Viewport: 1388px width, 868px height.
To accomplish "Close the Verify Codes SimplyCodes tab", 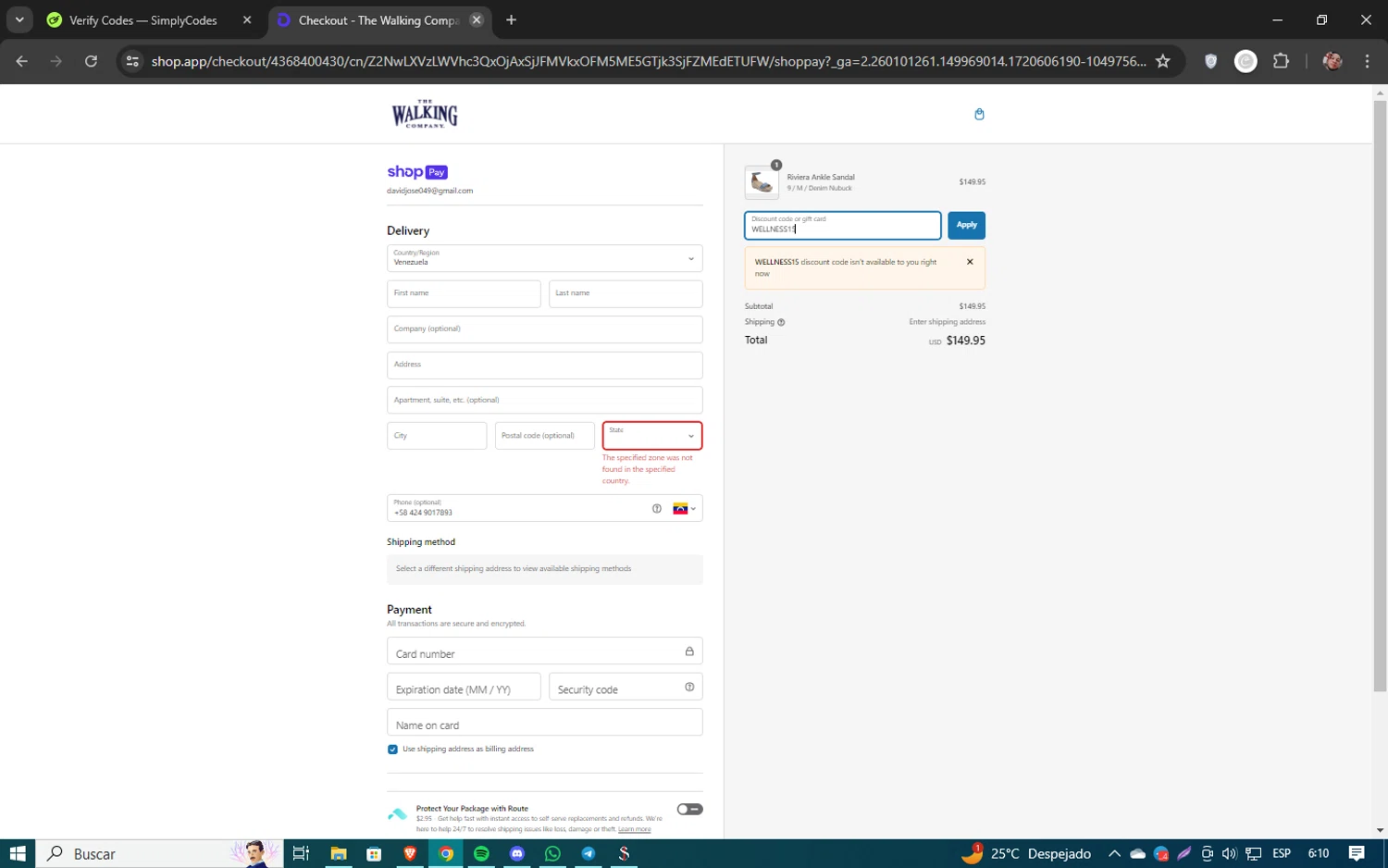I will pyautogui.click(x=247, y=20).
